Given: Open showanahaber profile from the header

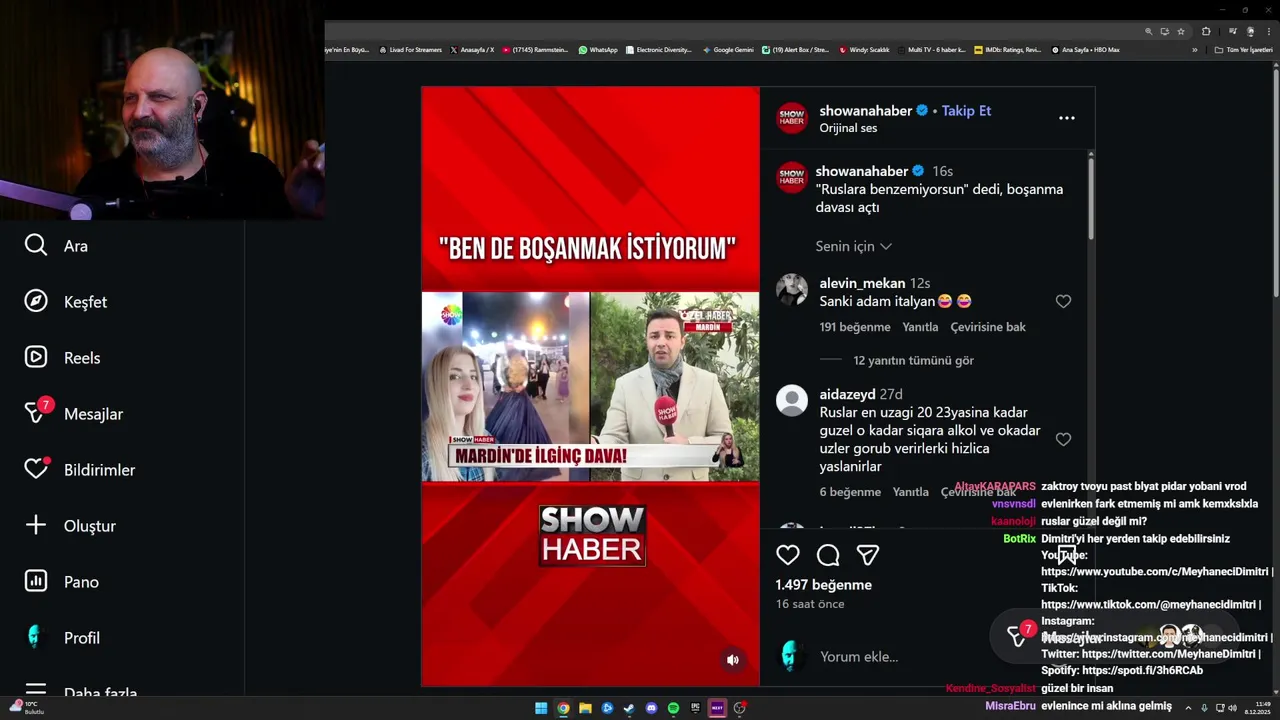Looking at the screenshot, I should 865,111.
